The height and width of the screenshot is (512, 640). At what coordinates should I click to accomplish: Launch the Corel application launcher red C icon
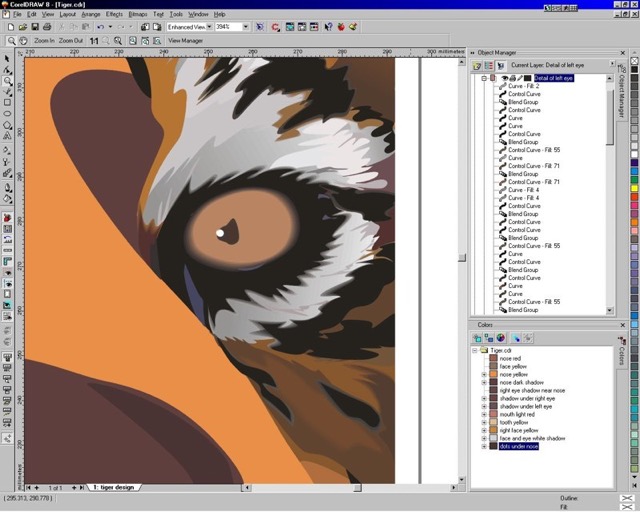pos(276,27)
